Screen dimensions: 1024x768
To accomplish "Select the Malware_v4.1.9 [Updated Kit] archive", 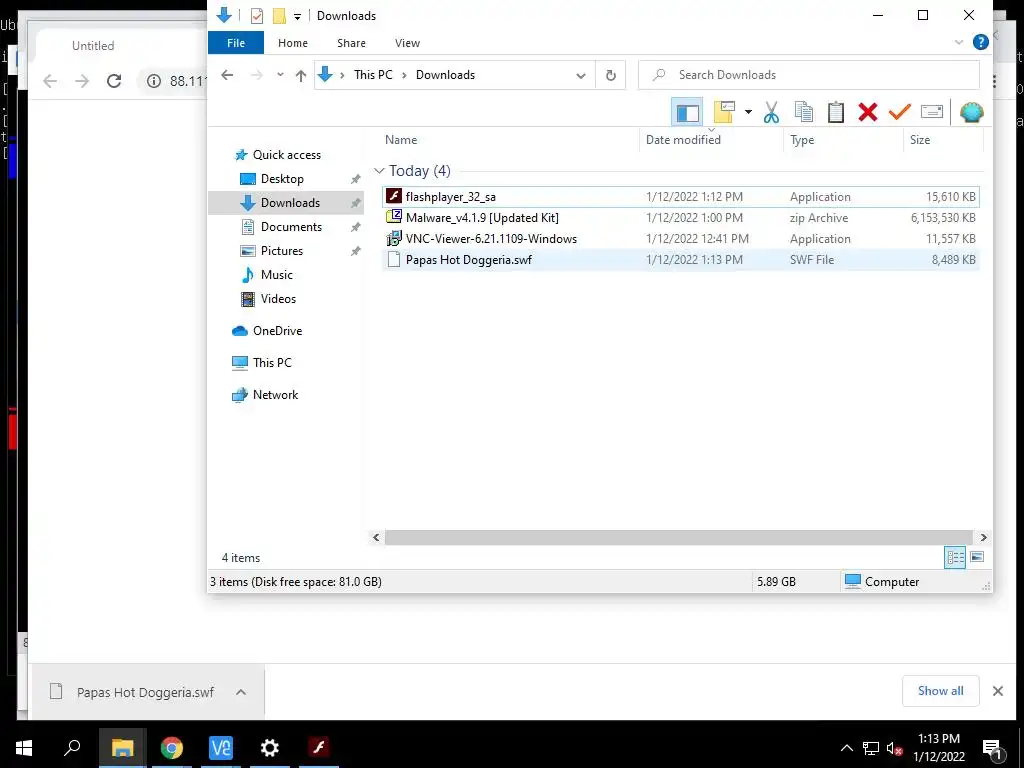I will pyautogui.click(x=680, y=218).
